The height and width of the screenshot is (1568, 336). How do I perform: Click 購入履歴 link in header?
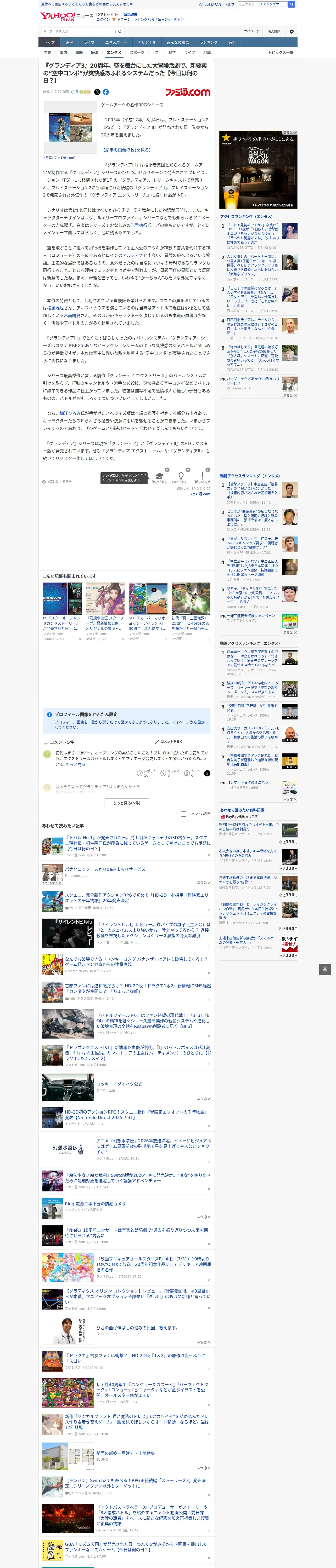click(x=274, y=32)
